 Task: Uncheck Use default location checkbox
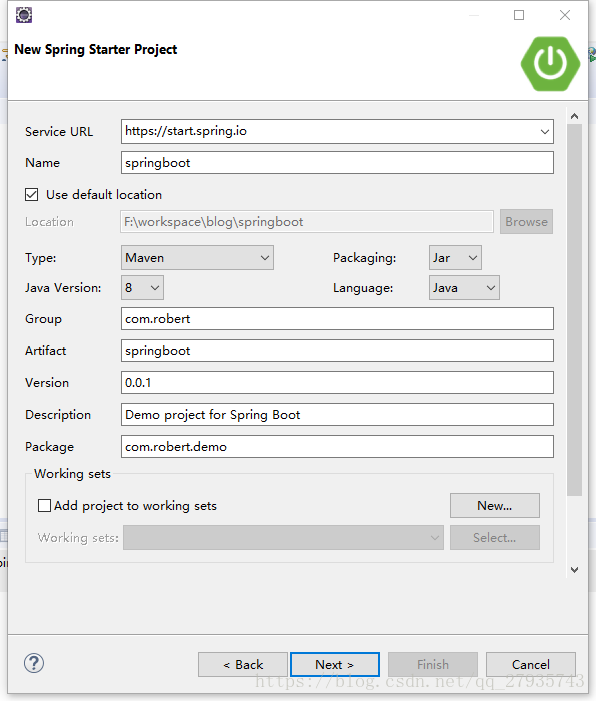click(31, 194)
